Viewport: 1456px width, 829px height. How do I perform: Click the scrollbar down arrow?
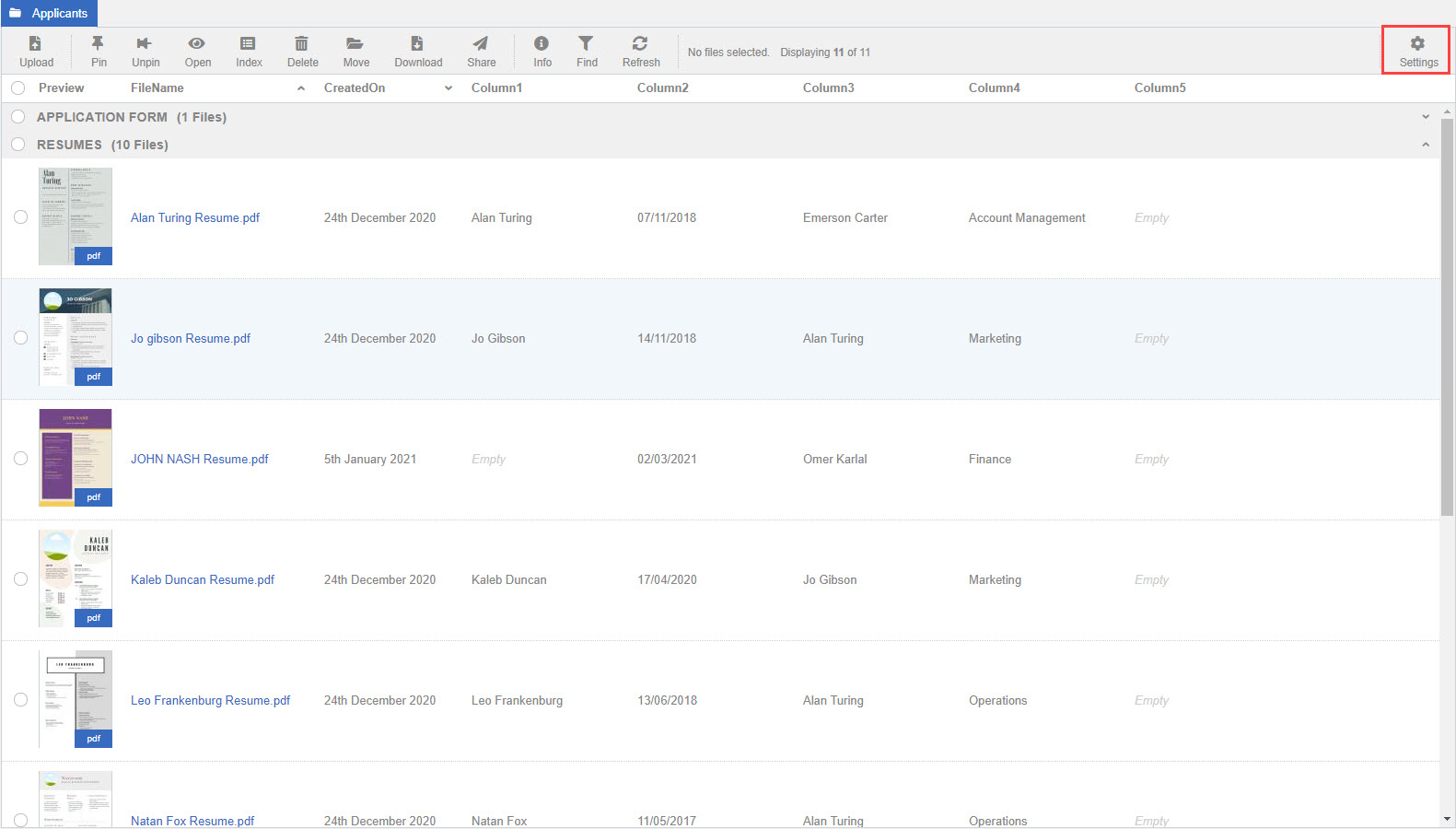click(1448, 819)
